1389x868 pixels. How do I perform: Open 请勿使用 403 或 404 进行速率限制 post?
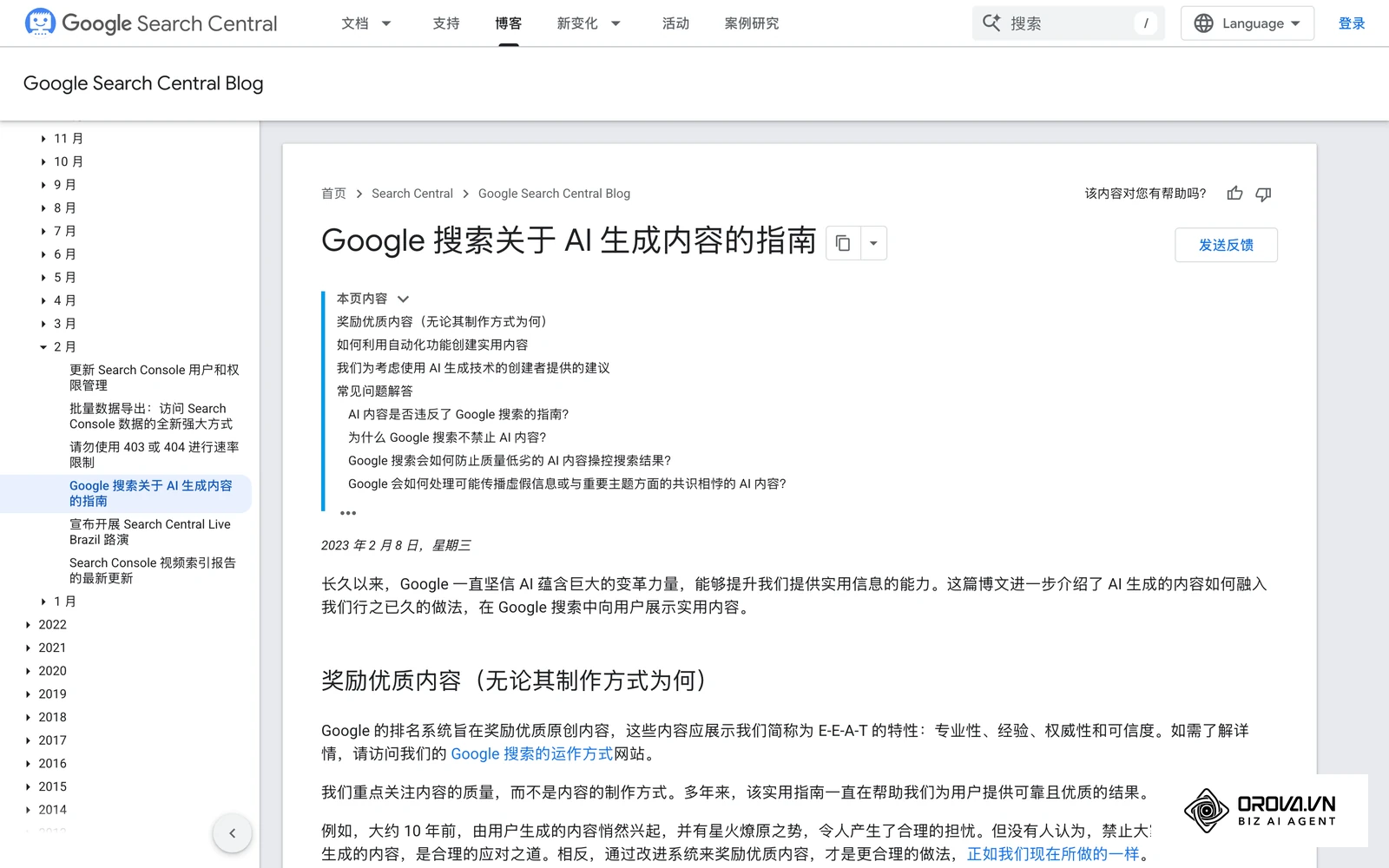155,455
